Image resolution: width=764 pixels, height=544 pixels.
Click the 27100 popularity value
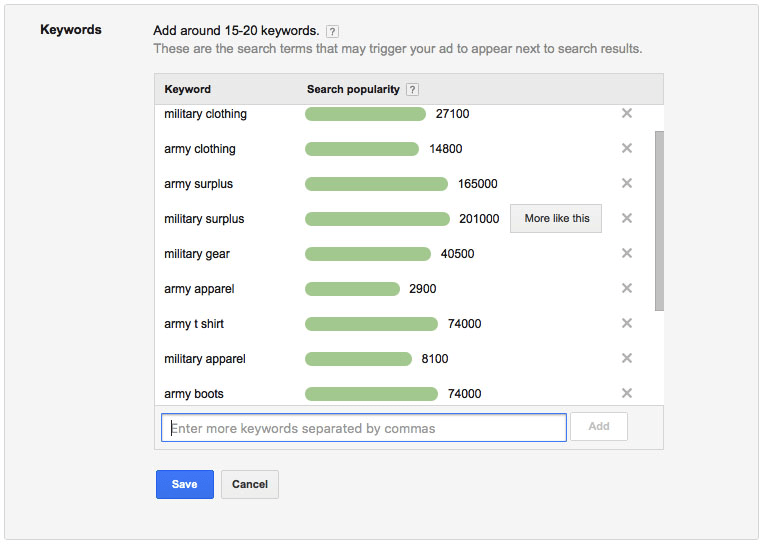(x=452, y=114)
